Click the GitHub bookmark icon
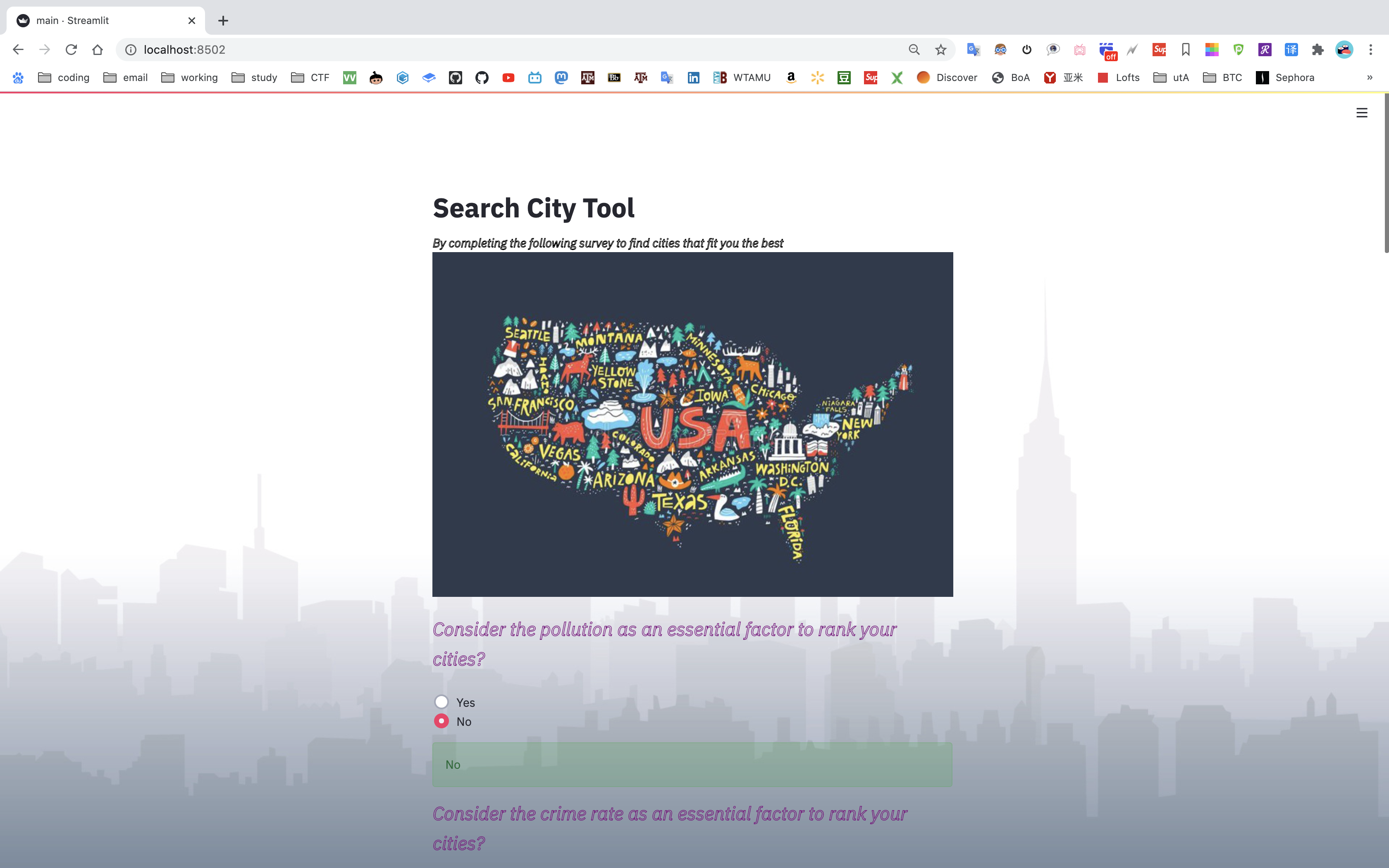The height and width of the screenshot is (868, 1389). click(x=482, y=78)
